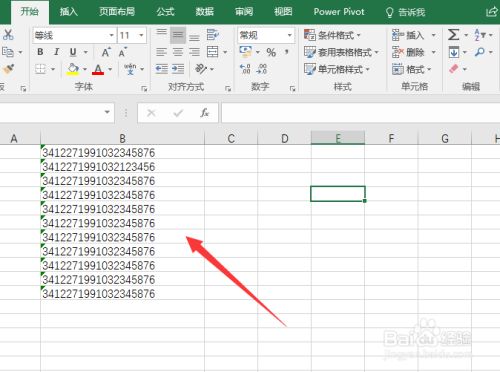Decrease indent
The image size is (500, 372).
click(x=162, y=69)
